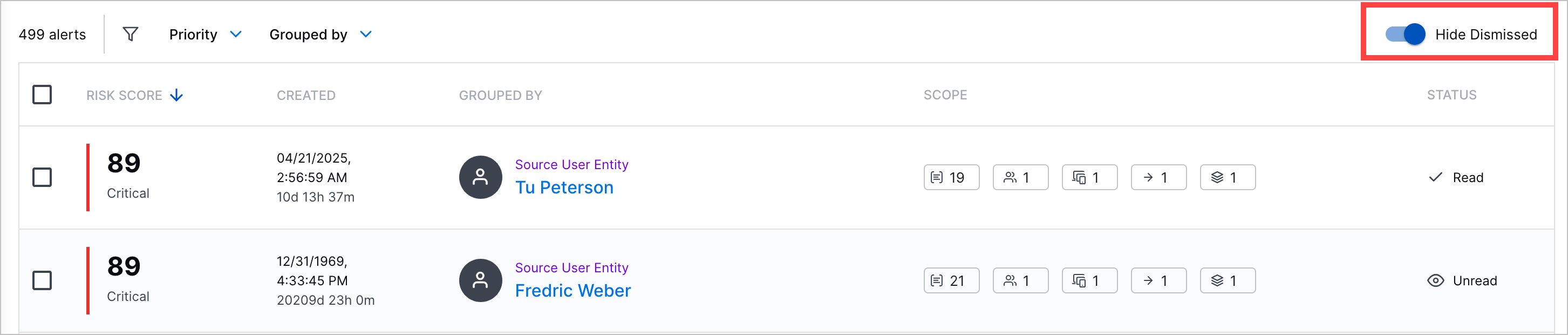Click copy scope badge in Fredric Weber row

click(1089, 281)
